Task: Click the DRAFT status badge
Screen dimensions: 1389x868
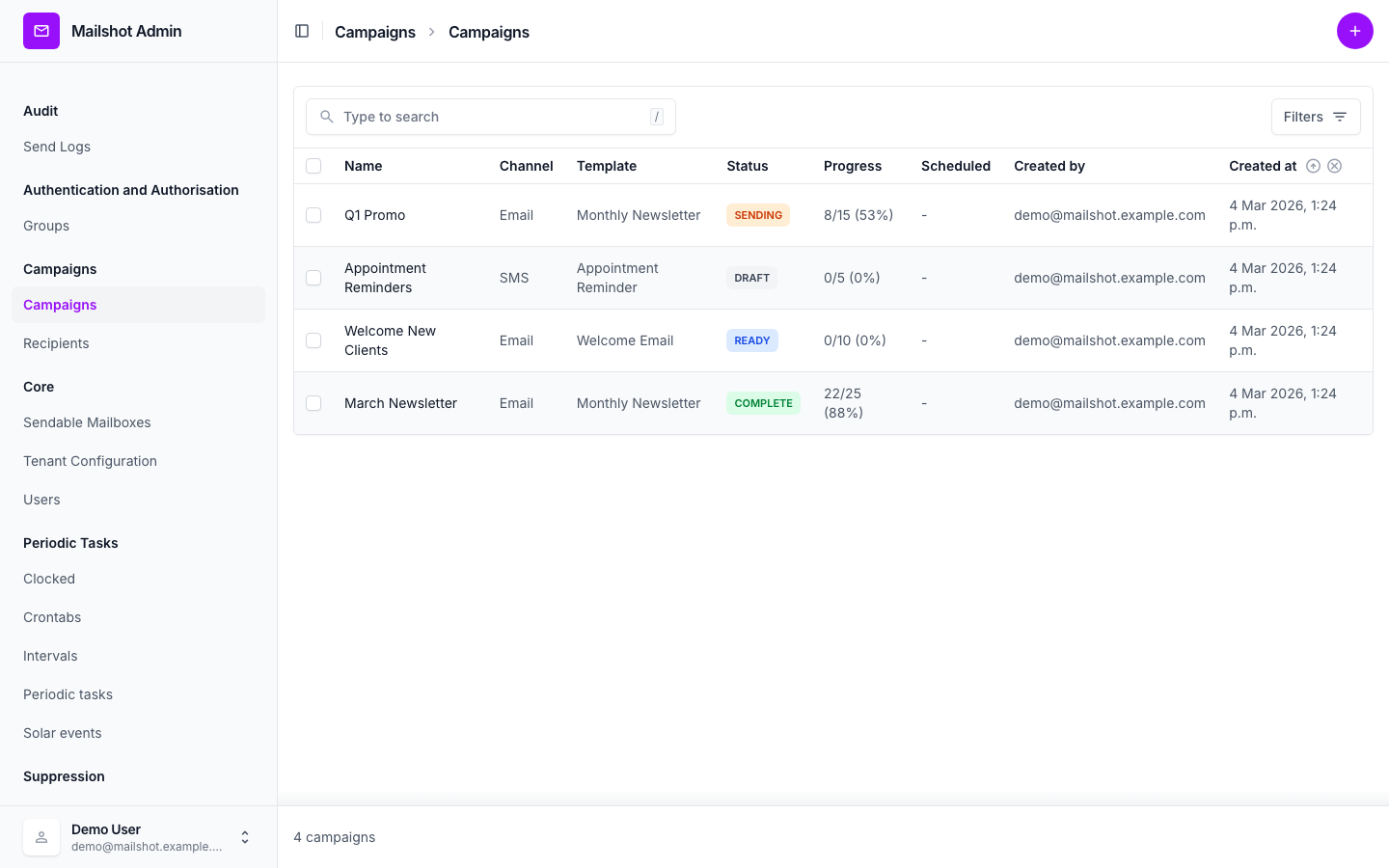Action: pyautogui.click(x=751, y=278)
